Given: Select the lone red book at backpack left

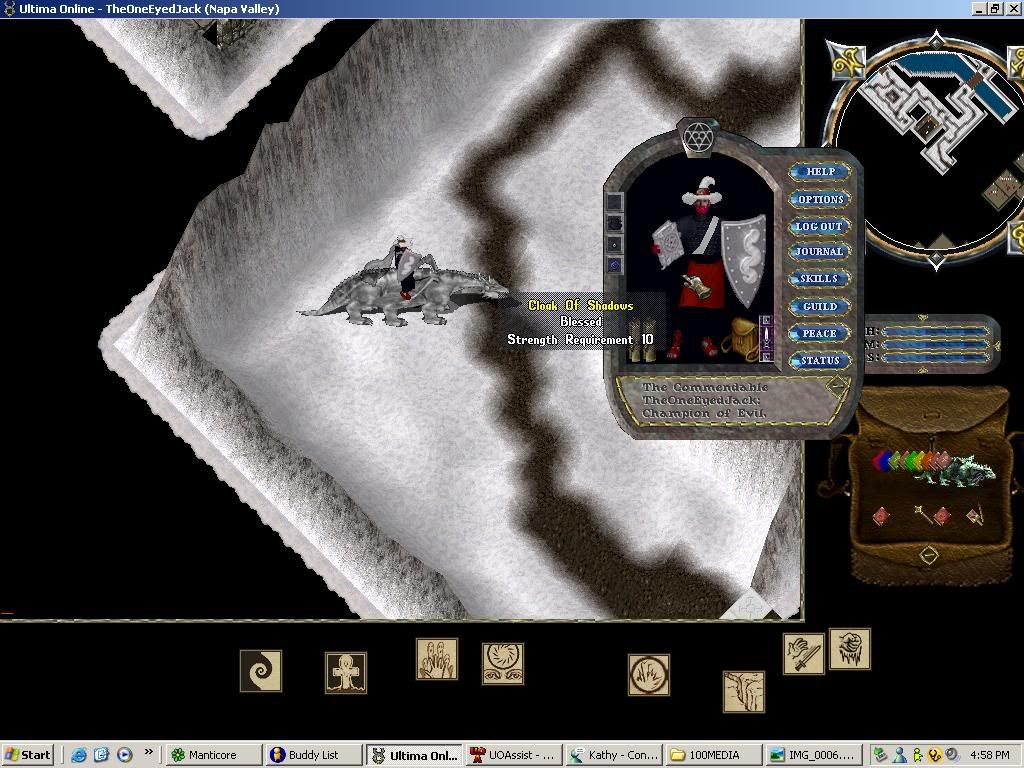Looking at the screenshot, I should click(882, 516).
